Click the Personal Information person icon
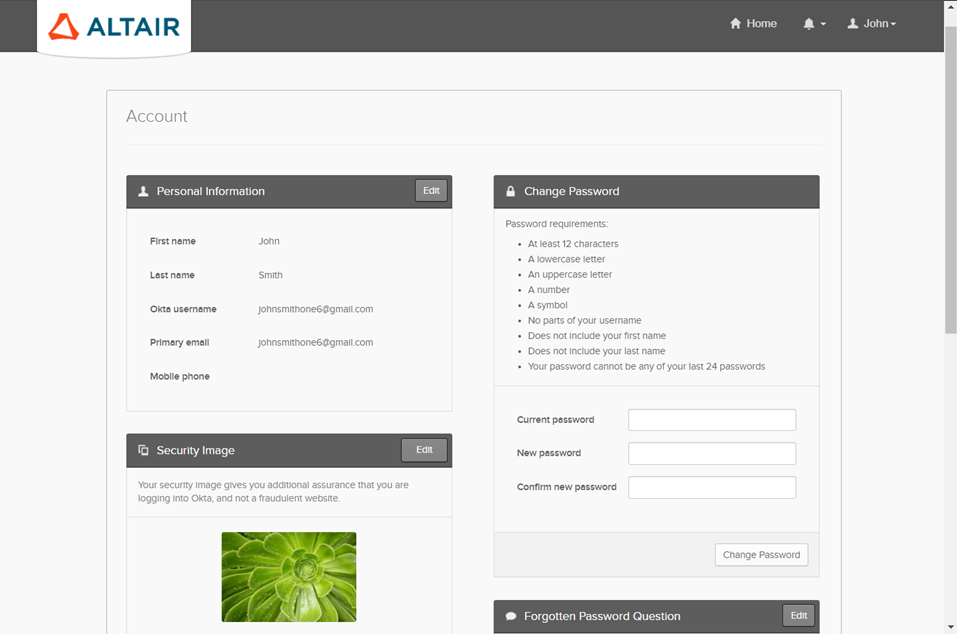Screen dimensions: 957x634 point(143,191)
